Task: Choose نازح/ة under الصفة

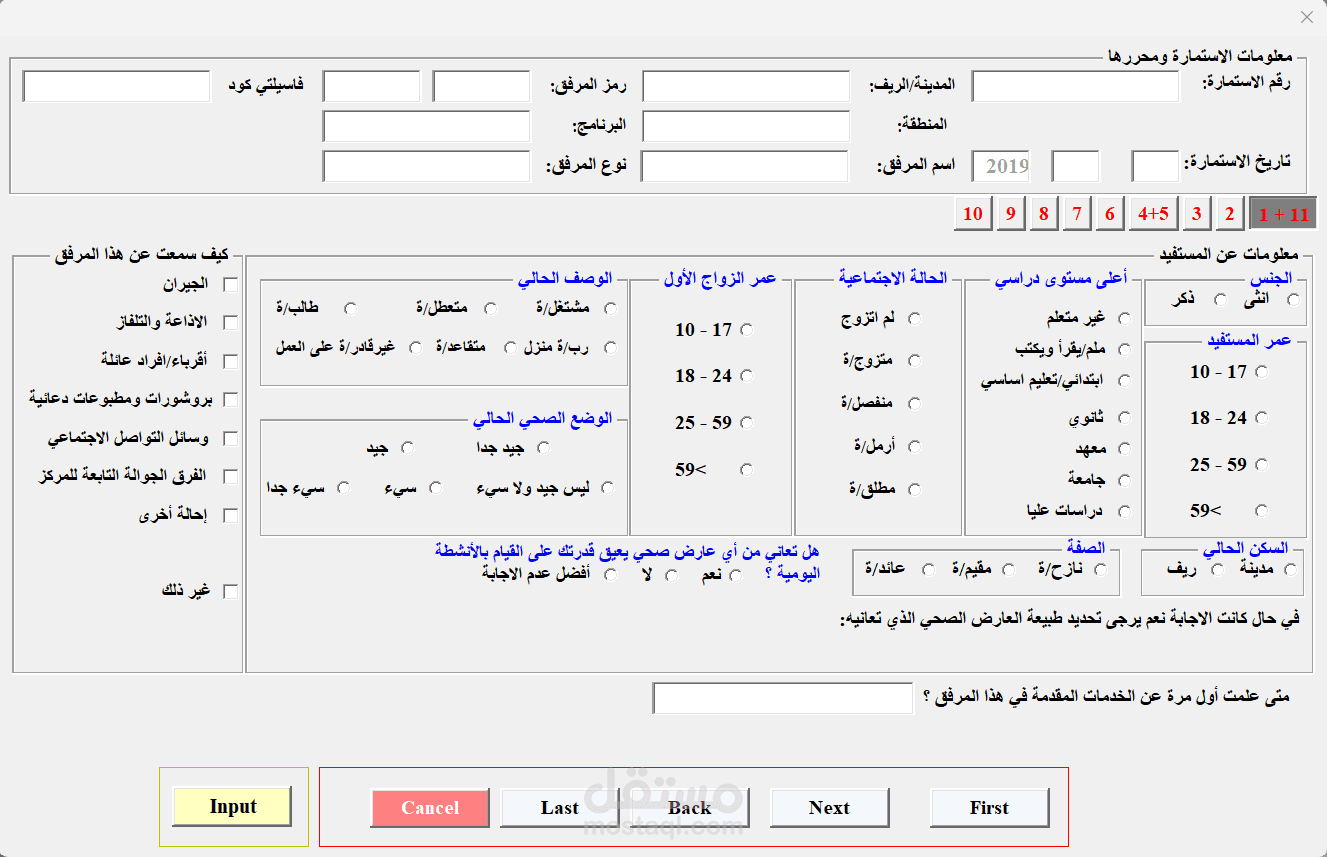Action: (1101, 569)
